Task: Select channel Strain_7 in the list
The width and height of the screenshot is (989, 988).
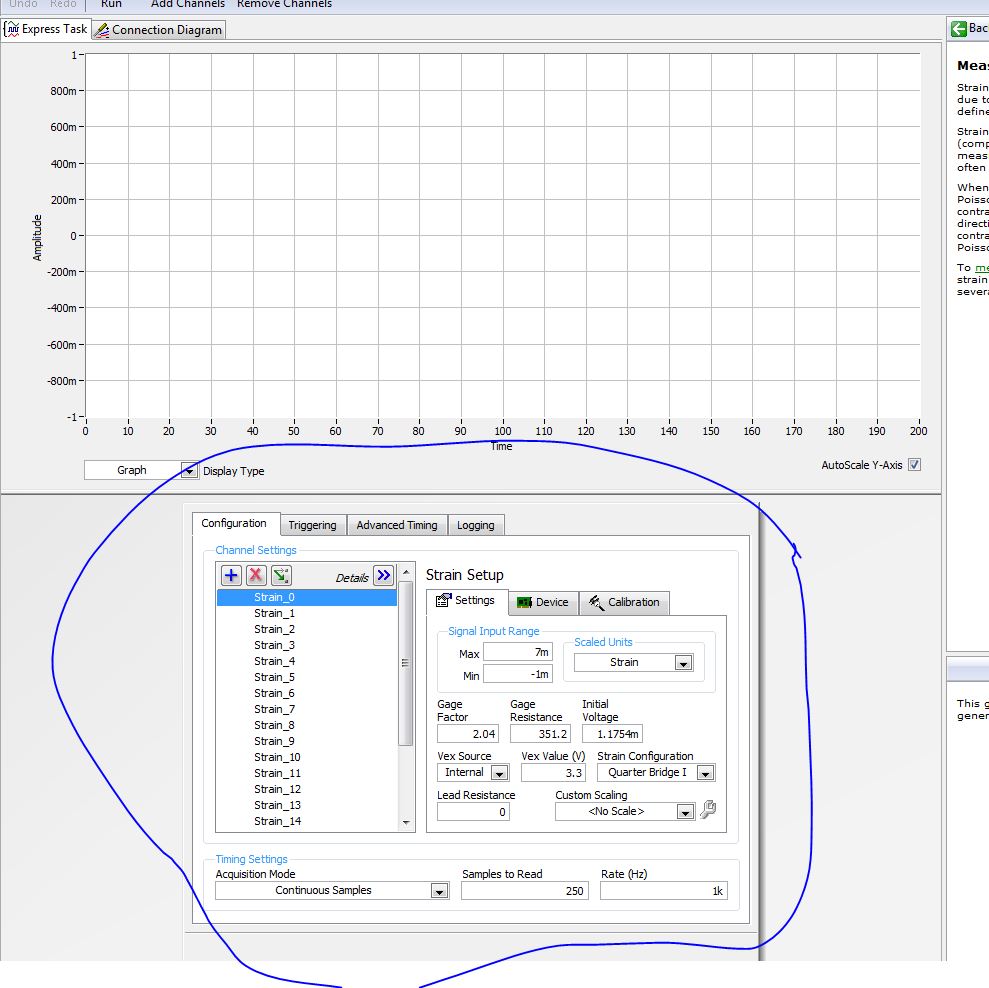Action: (307, 709)
